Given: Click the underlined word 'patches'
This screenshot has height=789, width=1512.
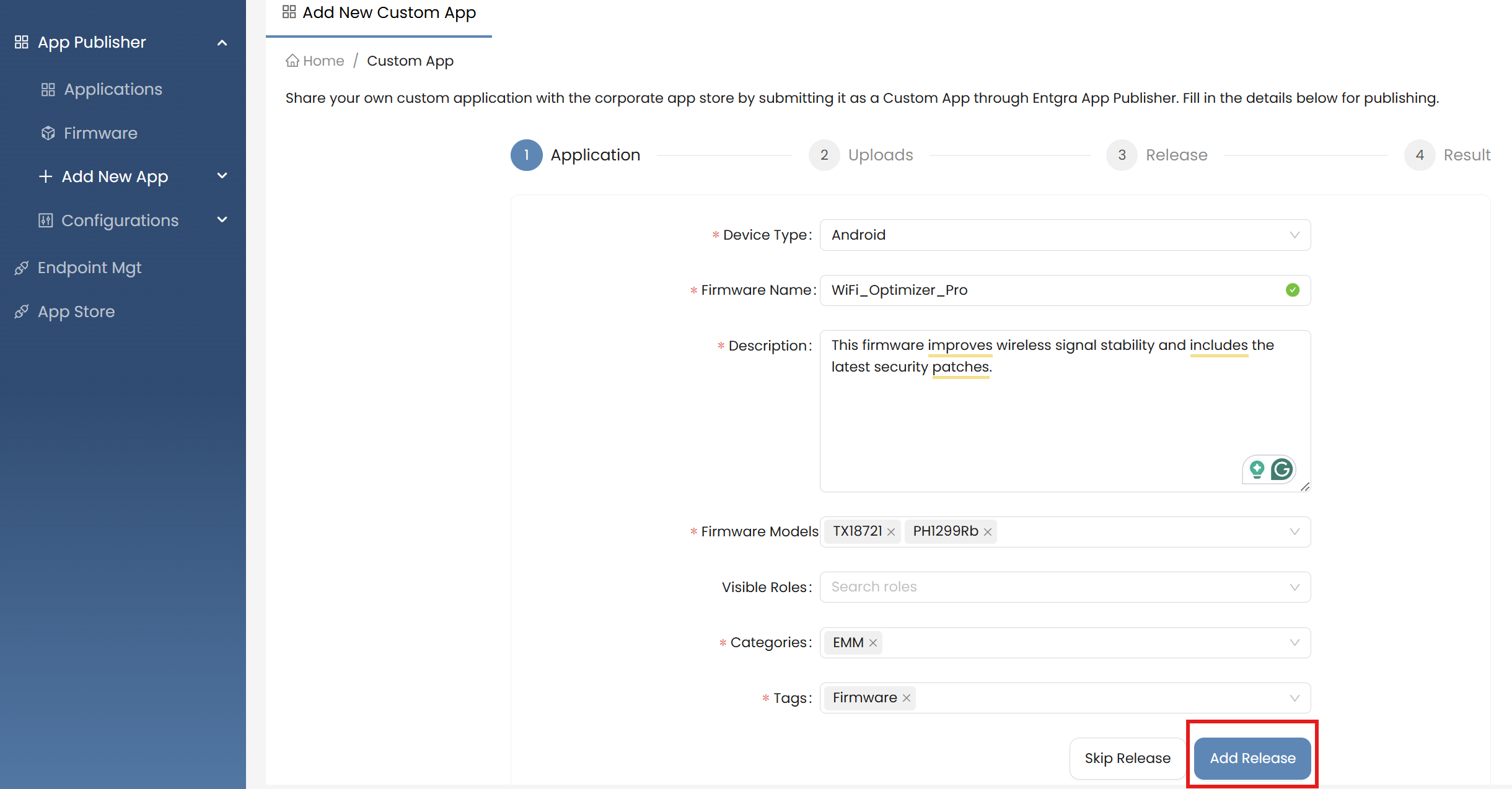Looking at the screenshot, I should click(961, 367).
